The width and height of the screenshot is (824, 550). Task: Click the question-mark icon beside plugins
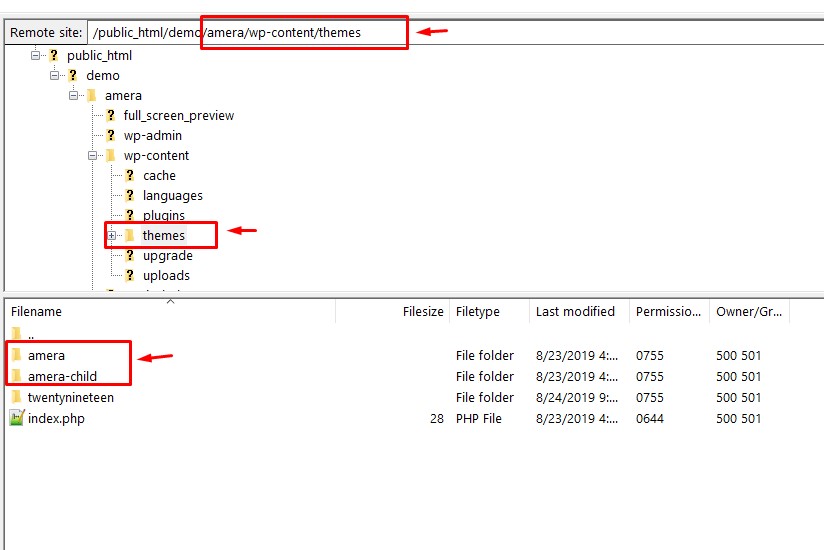[129, 216]
